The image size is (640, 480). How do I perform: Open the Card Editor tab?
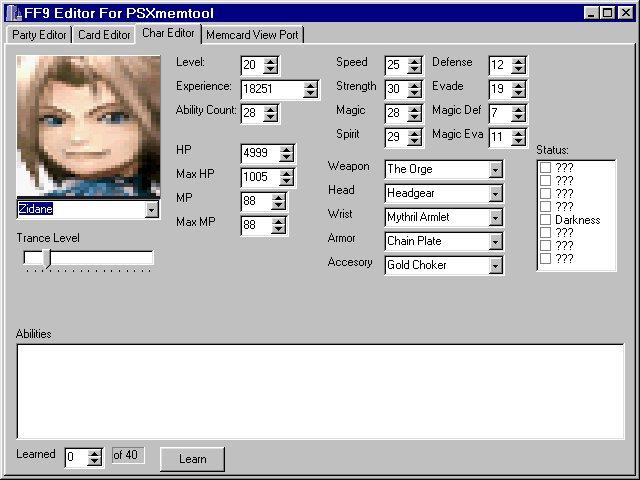104,35
